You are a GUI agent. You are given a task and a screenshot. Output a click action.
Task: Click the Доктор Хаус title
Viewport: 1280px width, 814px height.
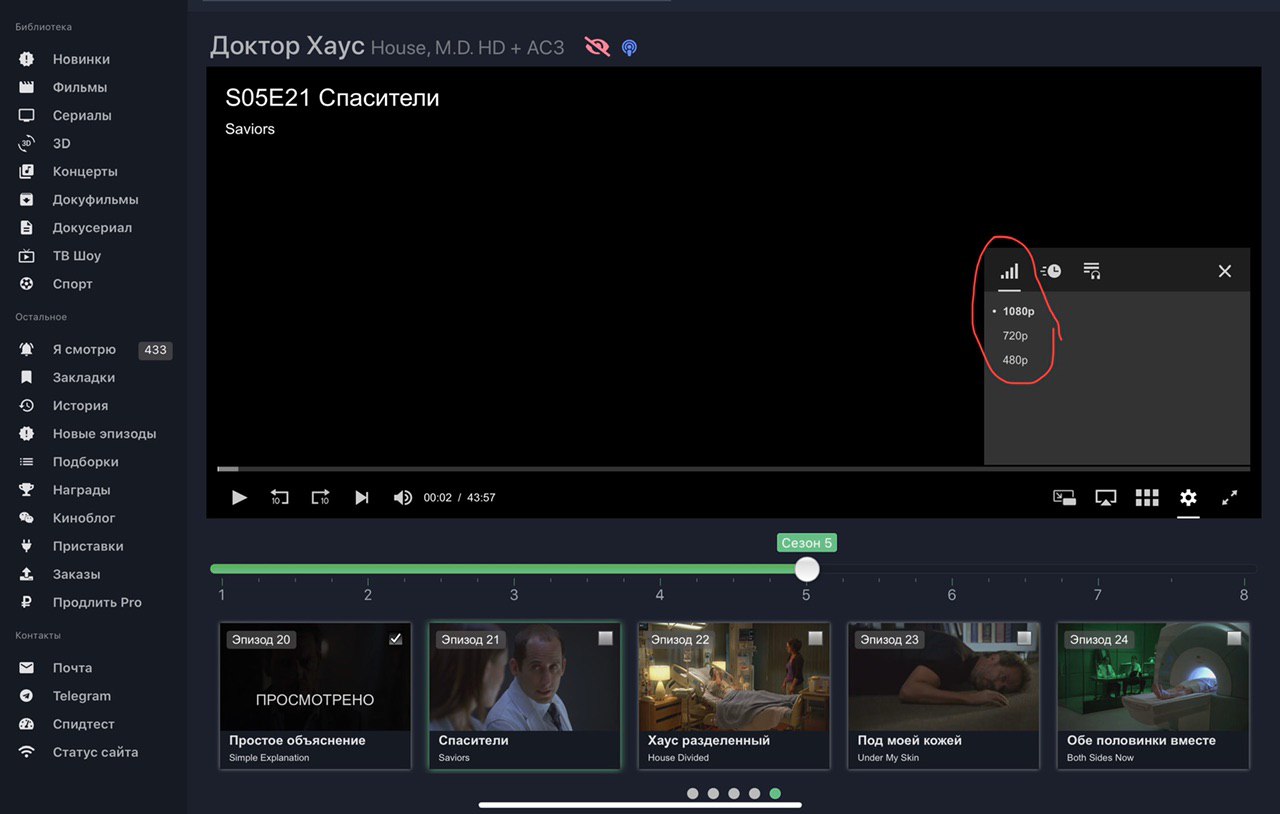click(x=286, y=46)
